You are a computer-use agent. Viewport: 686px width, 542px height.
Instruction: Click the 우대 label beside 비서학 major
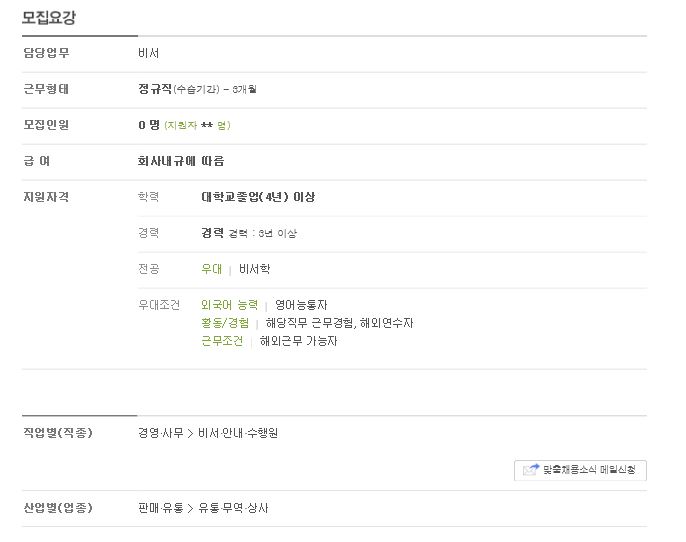point(212,269)
